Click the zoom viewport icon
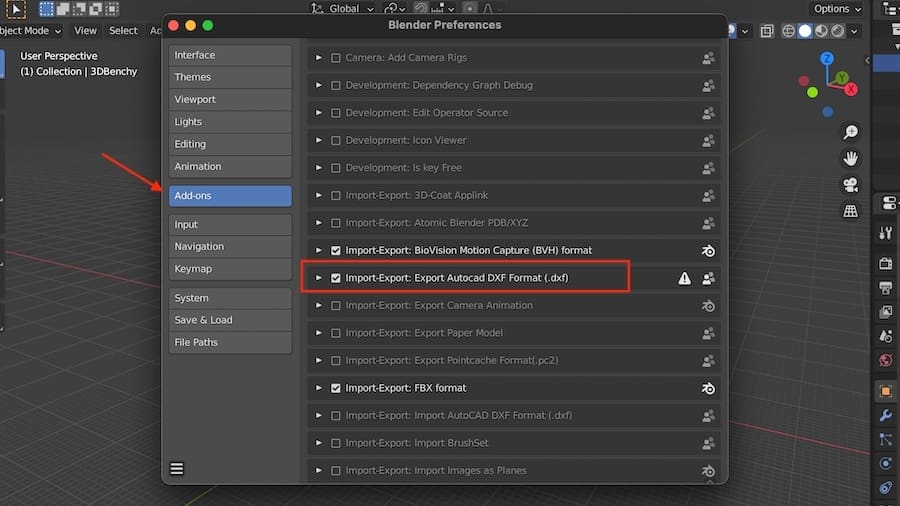Viewport: 900px width, 506px height. pyautogui.click(x=851, y=132)
